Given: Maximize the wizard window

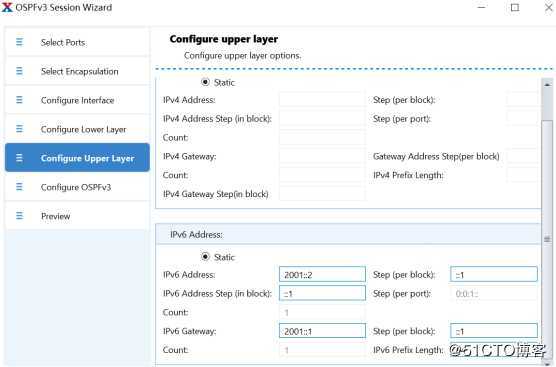Looking at the screenshot, I should pos(515,7).
